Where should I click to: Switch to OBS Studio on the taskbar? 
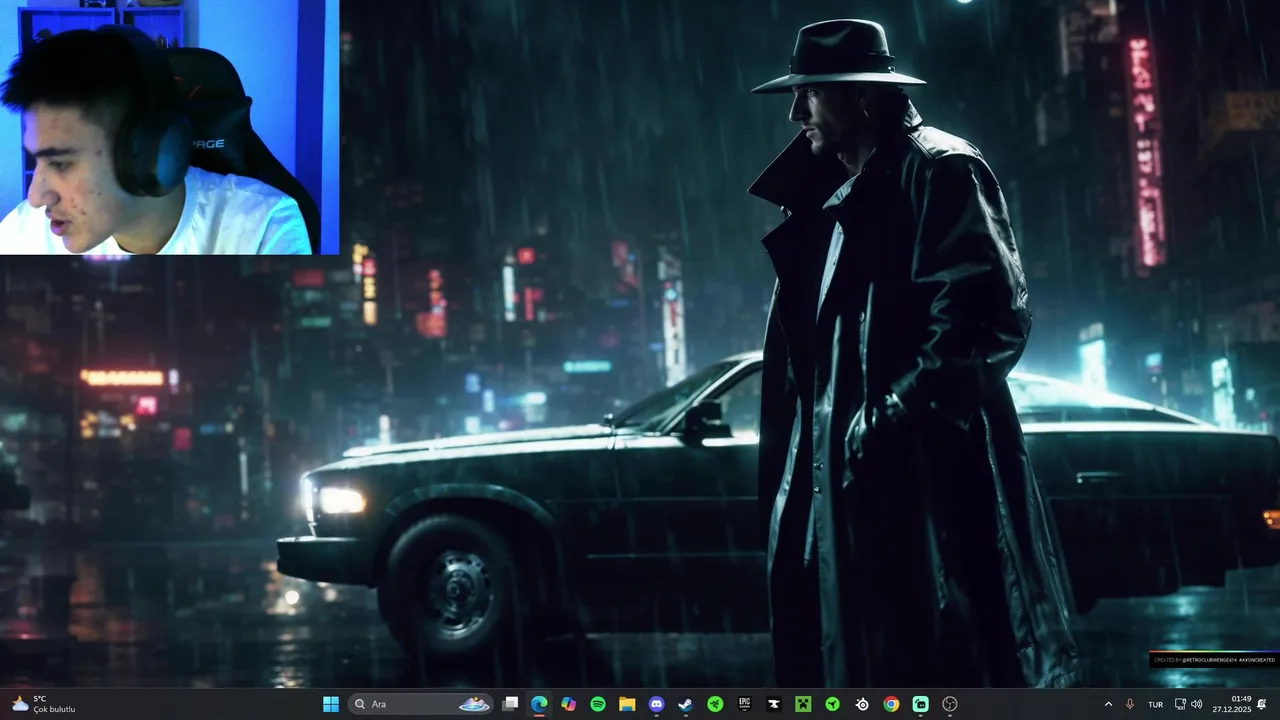coord(950,704)
